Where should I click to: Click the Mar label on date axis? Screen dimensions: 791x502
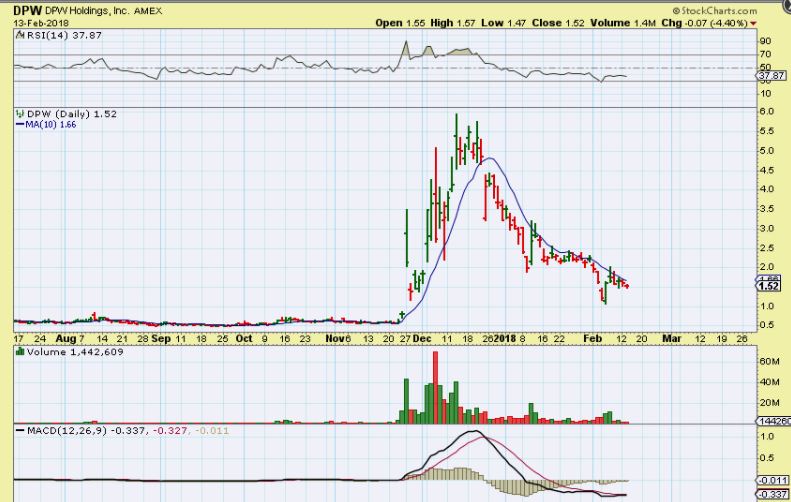tap(671, 339)
